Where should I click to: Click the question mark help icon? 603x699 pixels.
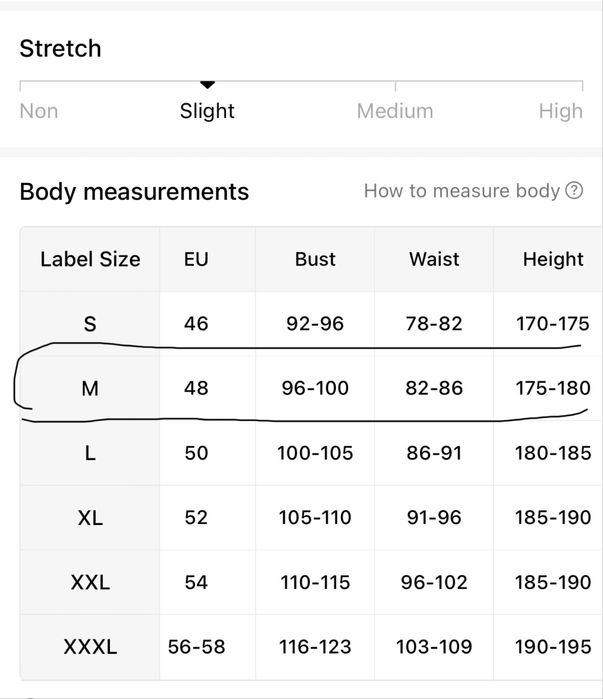point(574,191)
